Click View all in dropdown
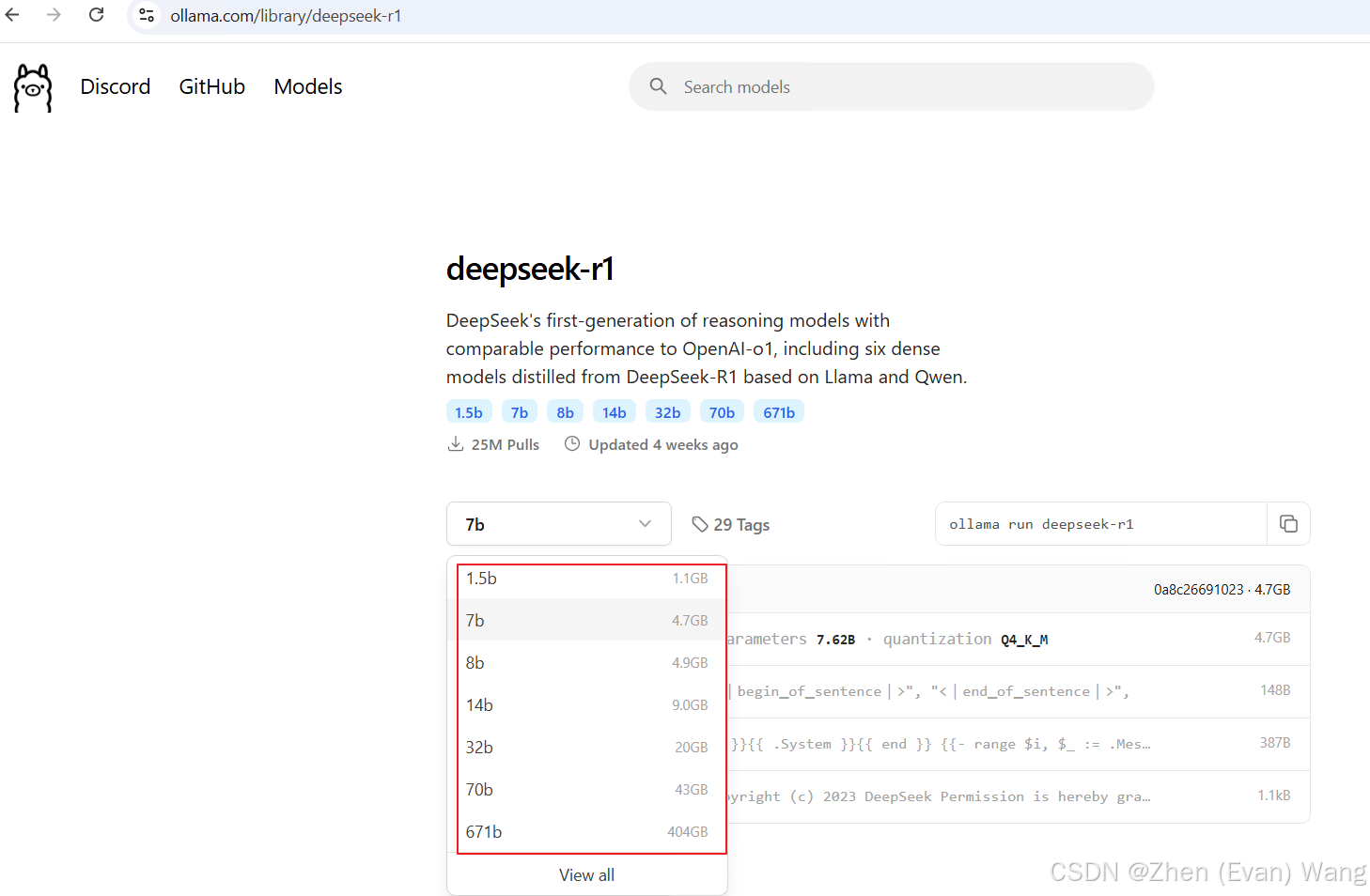 (x=587, y=874)
